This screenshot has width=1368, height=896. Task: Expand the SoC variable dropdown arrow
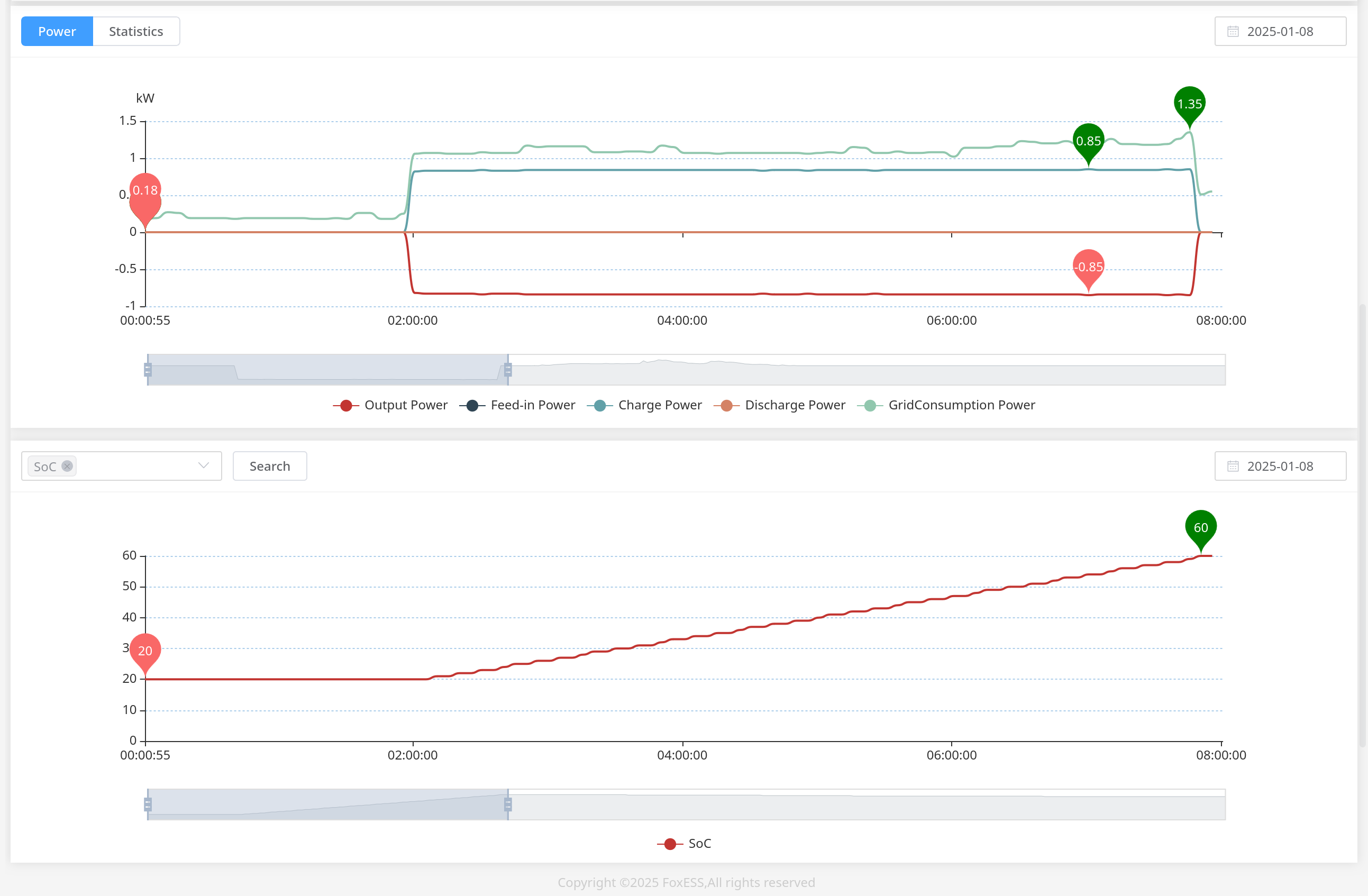[x=204, y=465]
